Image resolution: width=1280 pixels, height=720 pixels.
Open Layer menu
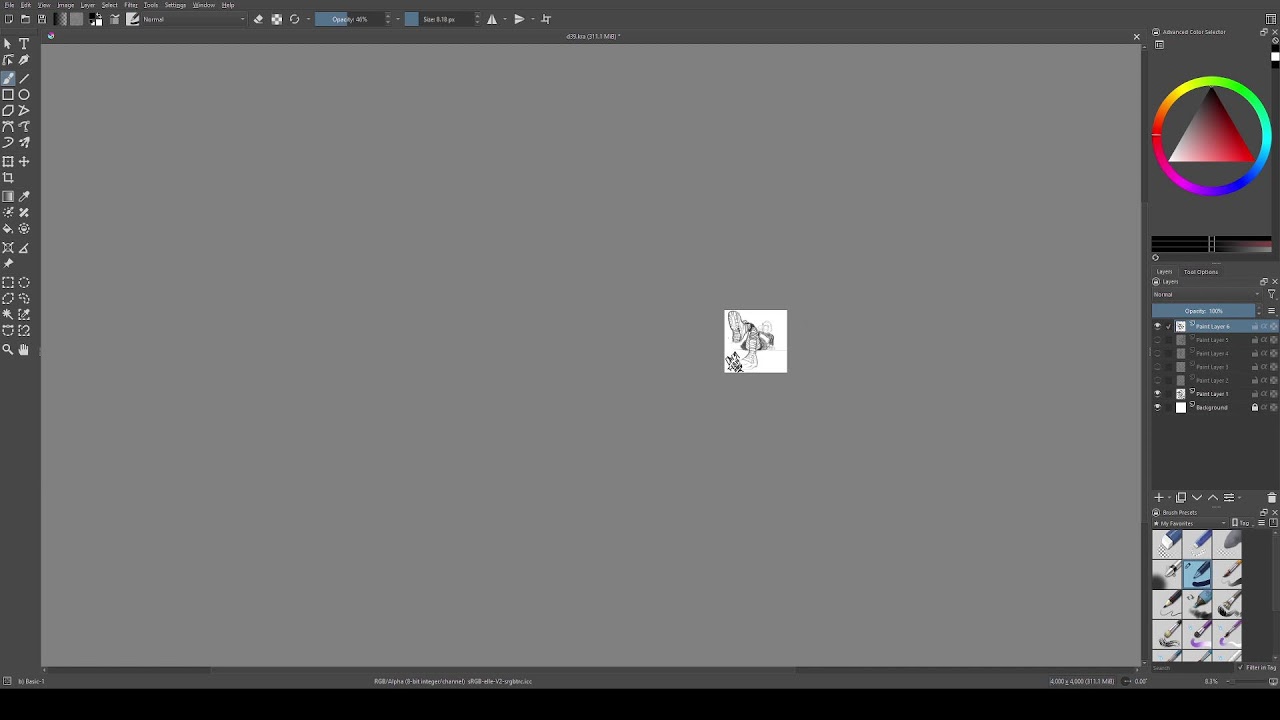[88, 5]
